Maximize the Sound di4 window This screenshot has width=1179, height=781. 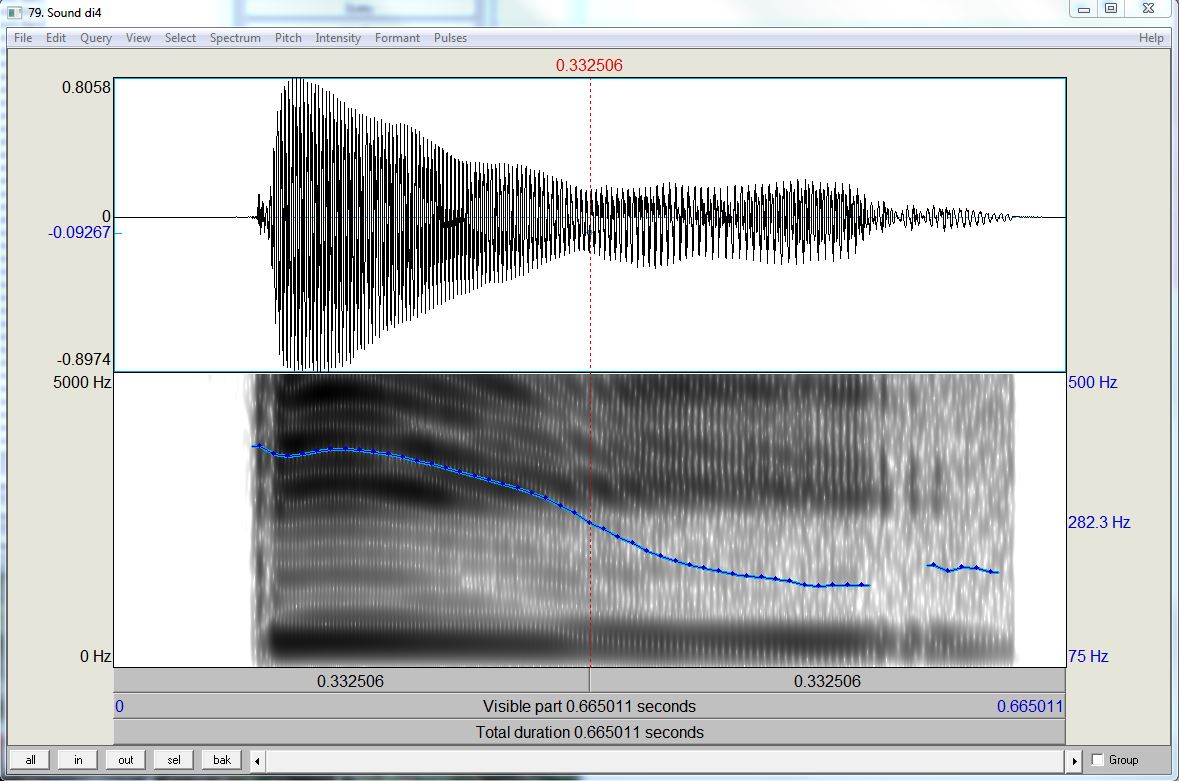[x=1111, y=9]
